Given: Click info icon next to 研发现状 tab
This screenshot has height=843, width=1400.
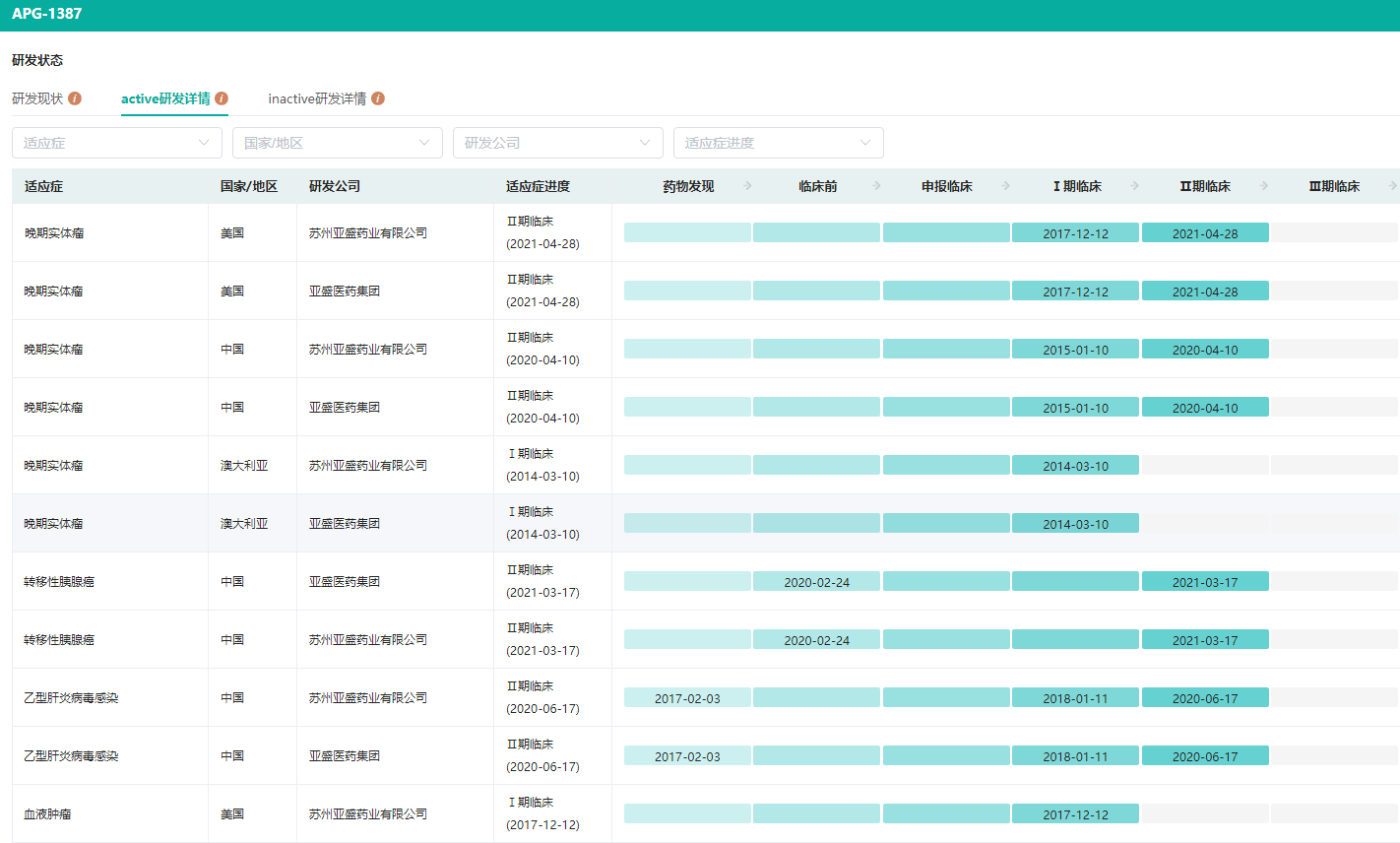Looking at the screenshot, I should pyautogui.click(x=75, y=98).
